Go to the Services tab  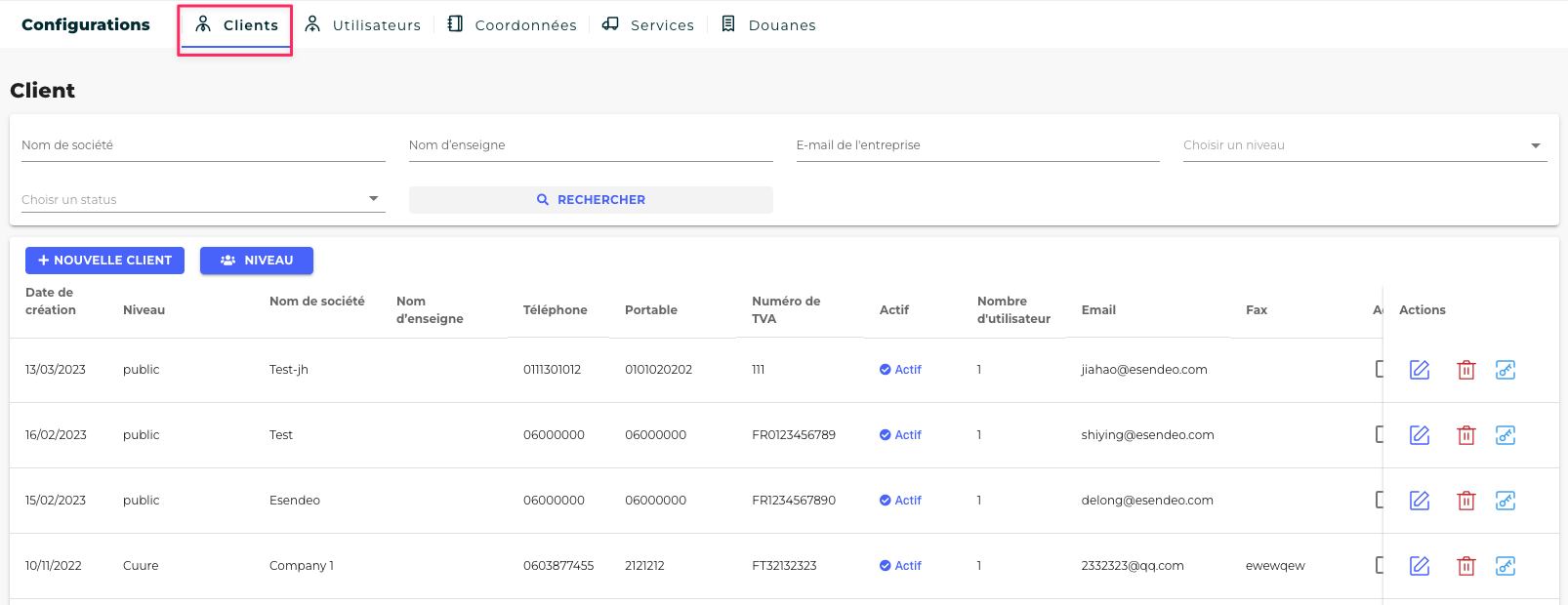(x=648, y=24)
